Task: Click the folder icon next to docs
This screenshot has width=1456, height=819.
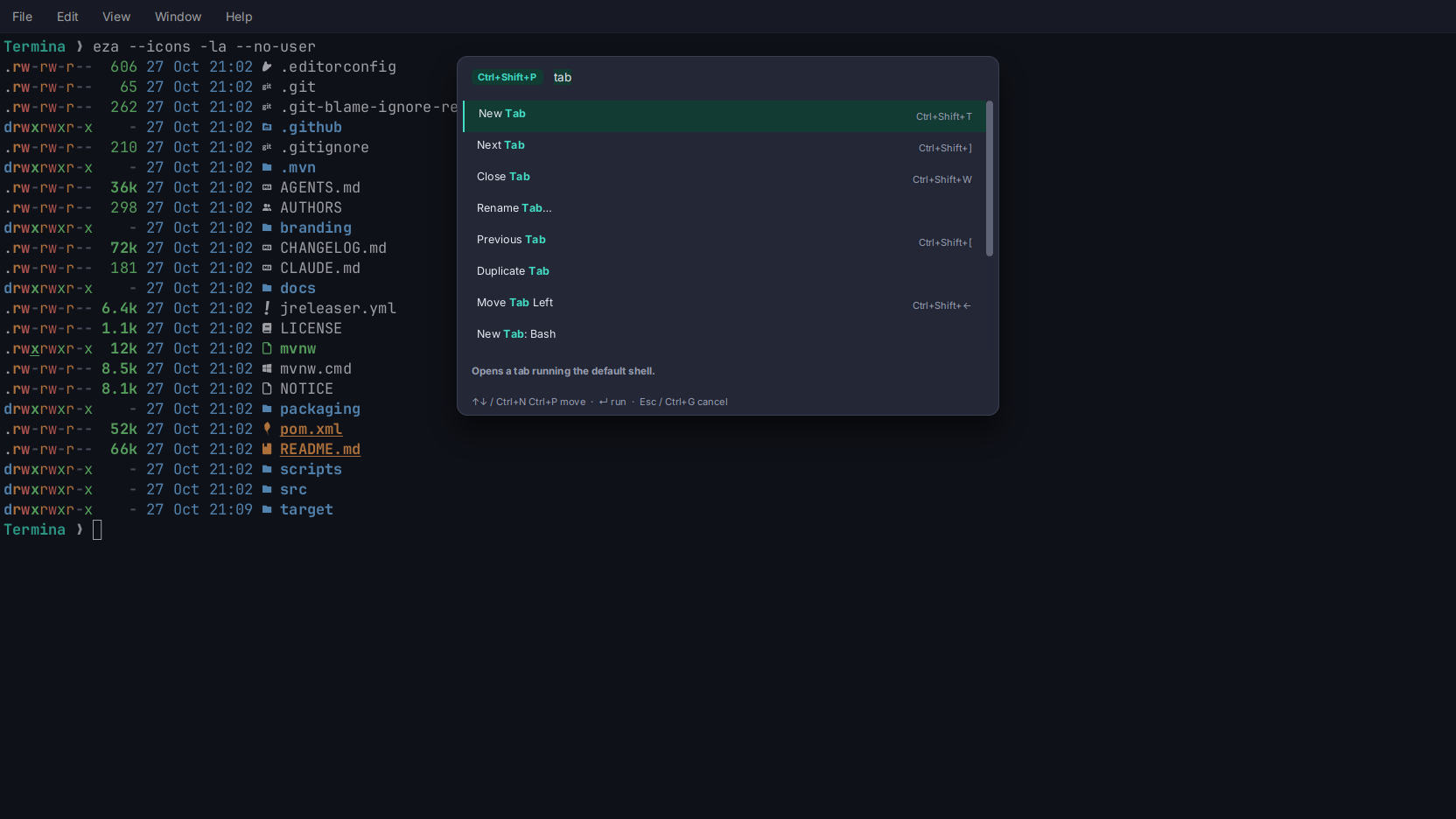Action: pyautogui.click(x=267, y=288)
